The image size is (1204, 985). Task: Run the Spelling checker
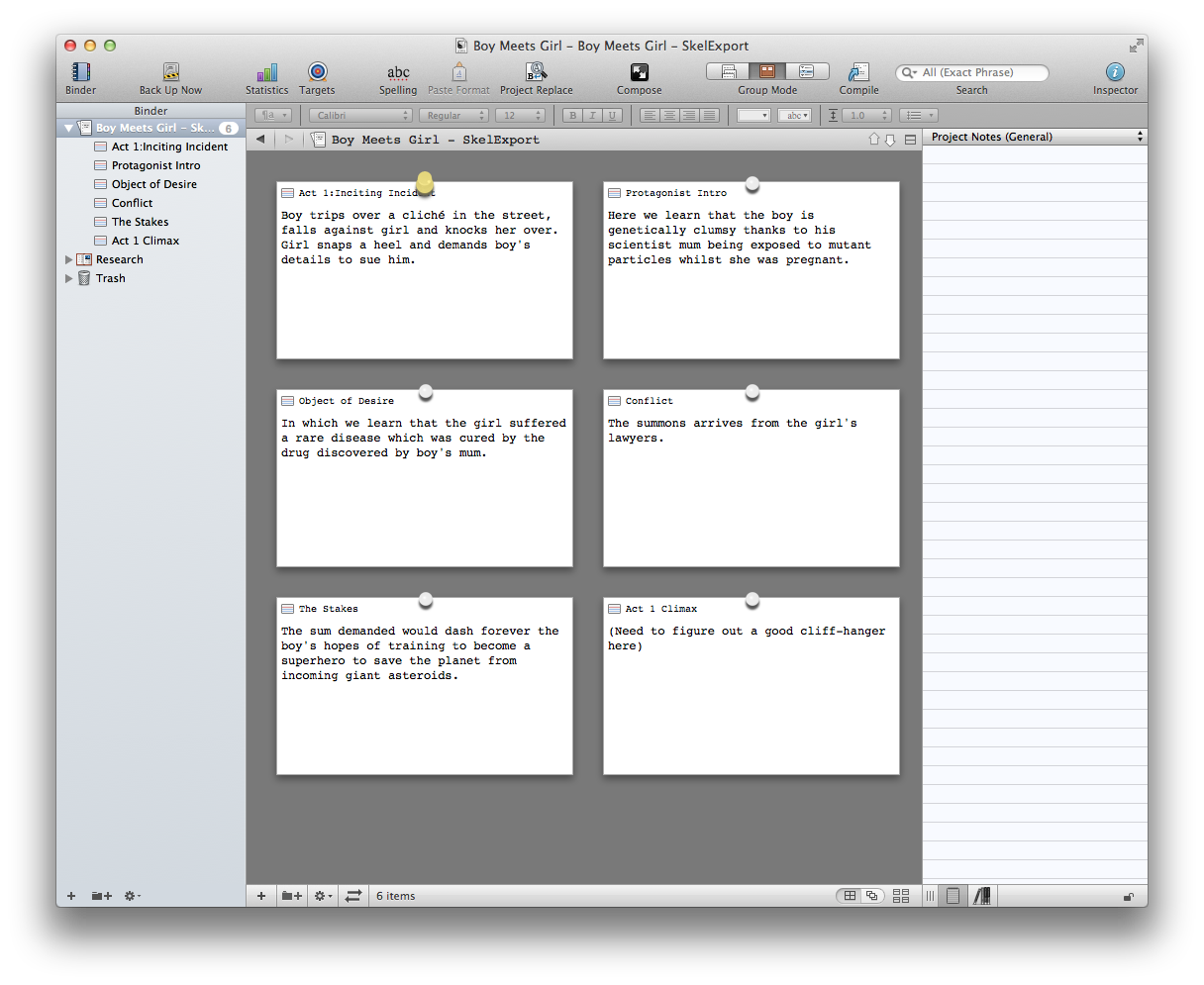pyautogui.click(x=398, y=73)
